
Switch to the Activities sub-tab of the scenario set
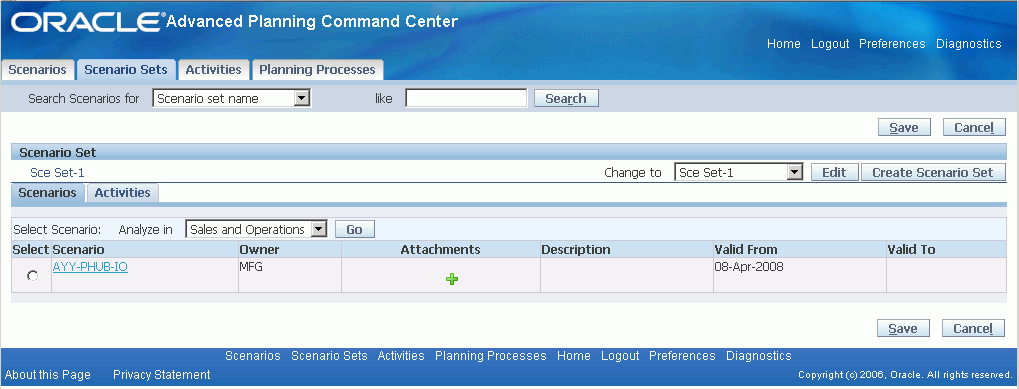[122, 193]
